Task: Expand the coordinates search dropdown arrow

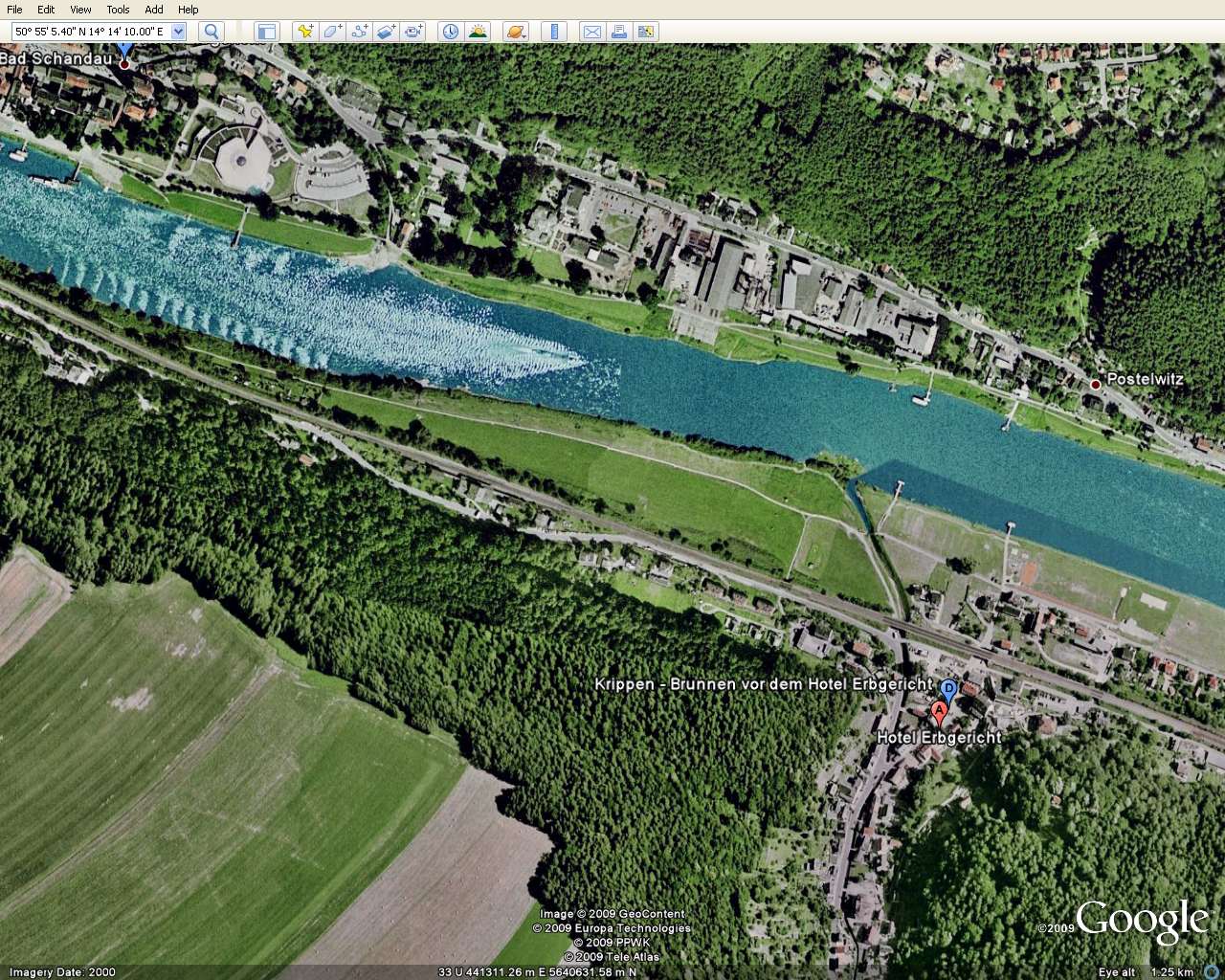Action: coord(178,32)
